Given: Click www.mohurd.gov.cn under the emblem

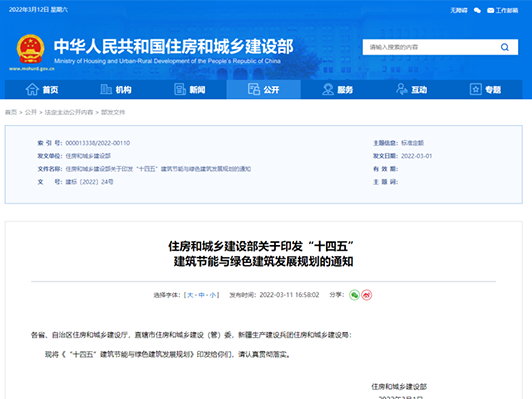Looking at the screenshot, I should [32, 69].
